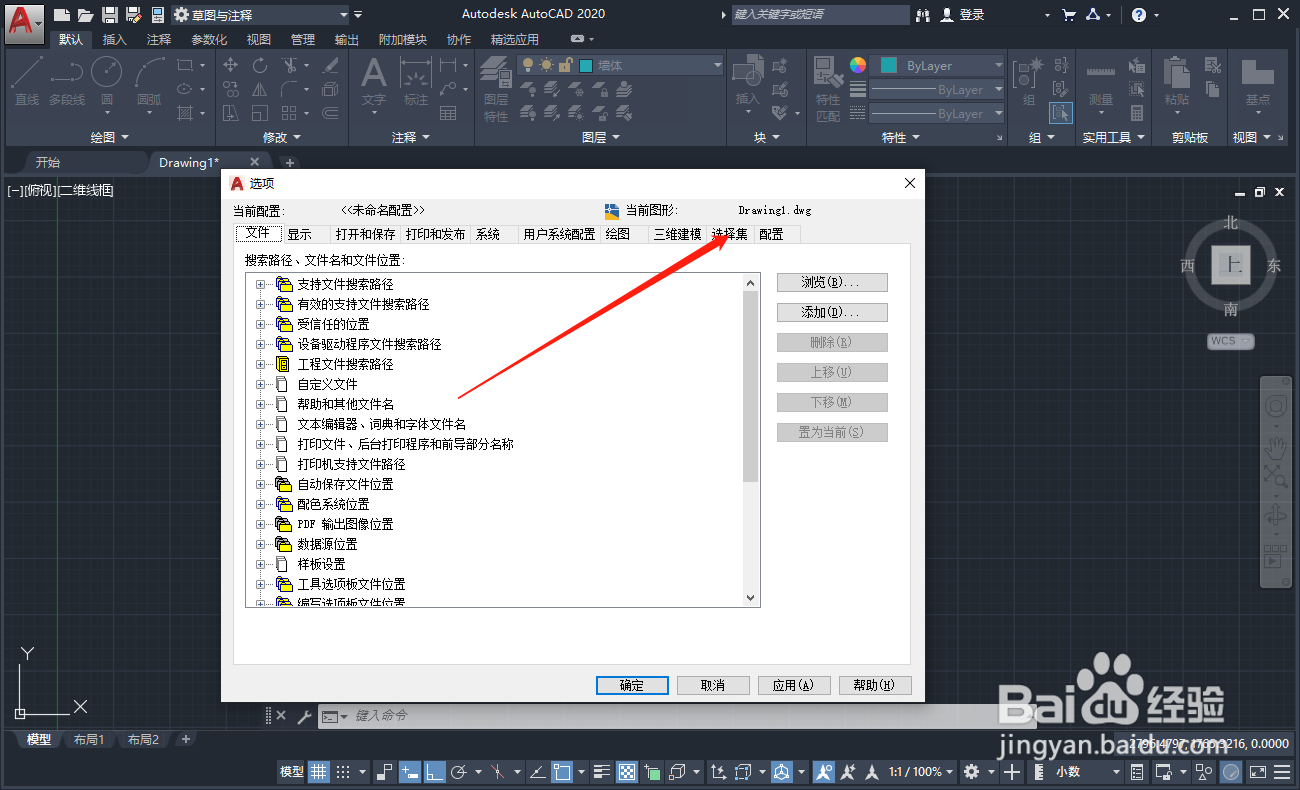Click the Mirror tool icon
The image size is (1300, 790).
click(260, 89)
